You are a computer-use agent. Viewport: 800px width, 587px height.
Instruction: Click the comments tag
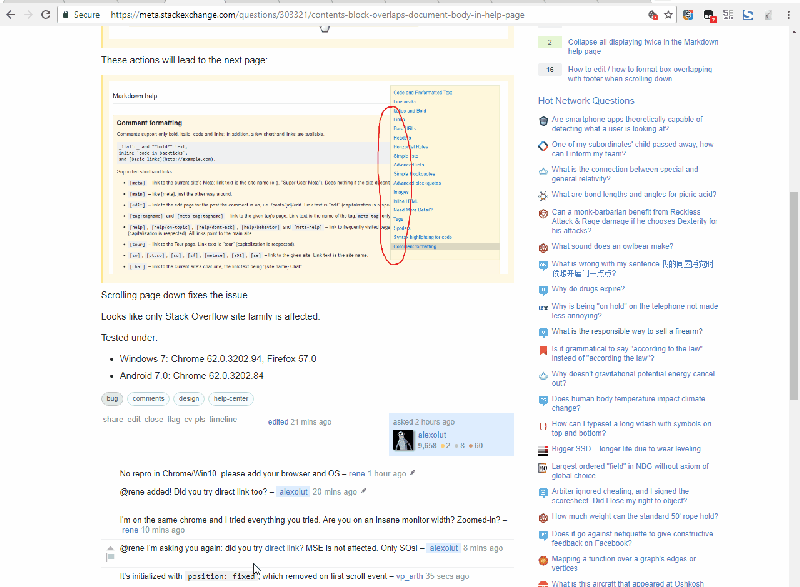point(148,398)
